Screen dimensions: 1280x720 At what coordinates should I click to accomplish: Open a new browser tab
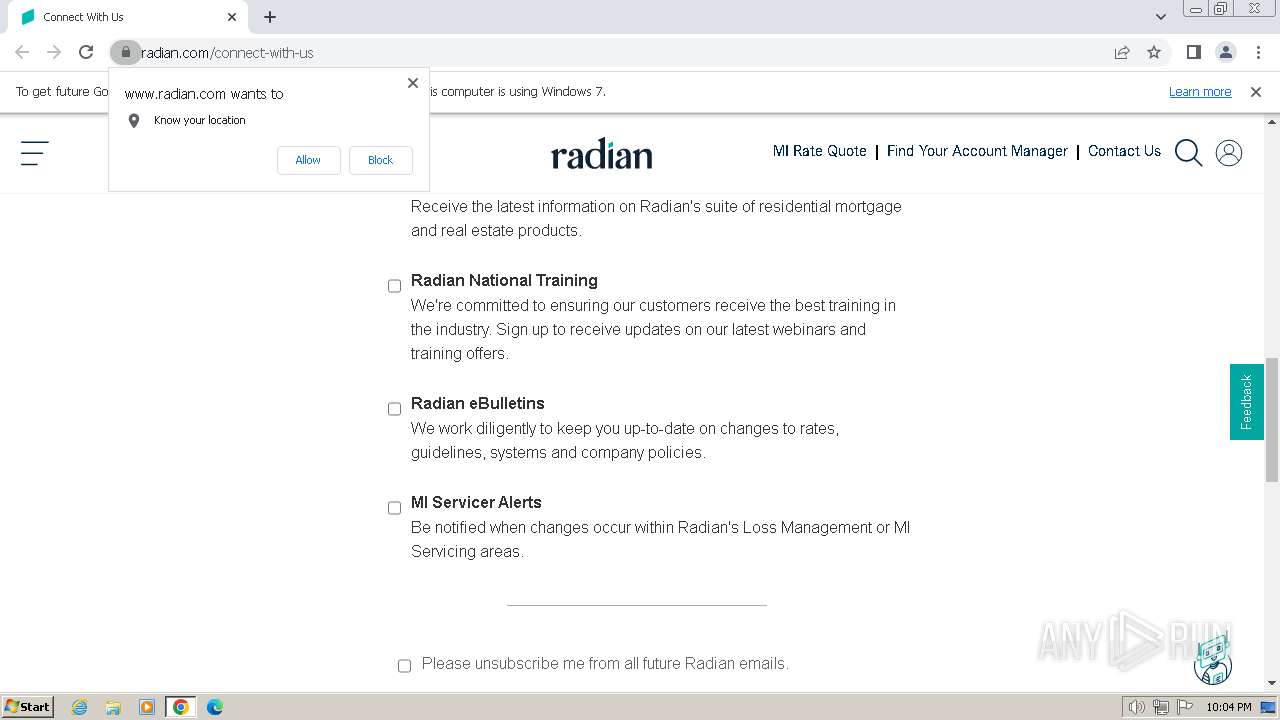pyautogui.click(x=270, y=17)
